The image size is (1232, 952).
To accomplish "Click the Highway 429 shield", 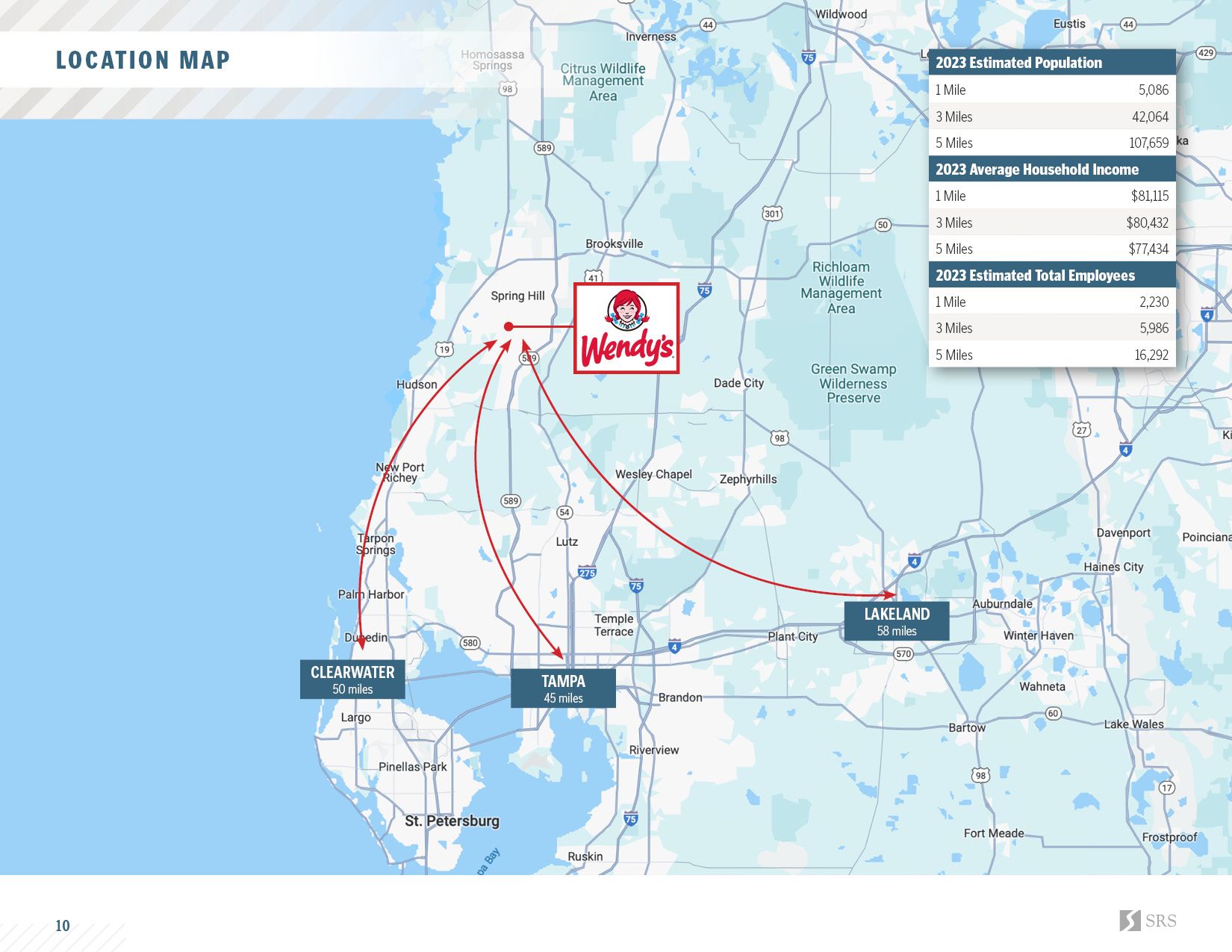I will (1206, 52).
